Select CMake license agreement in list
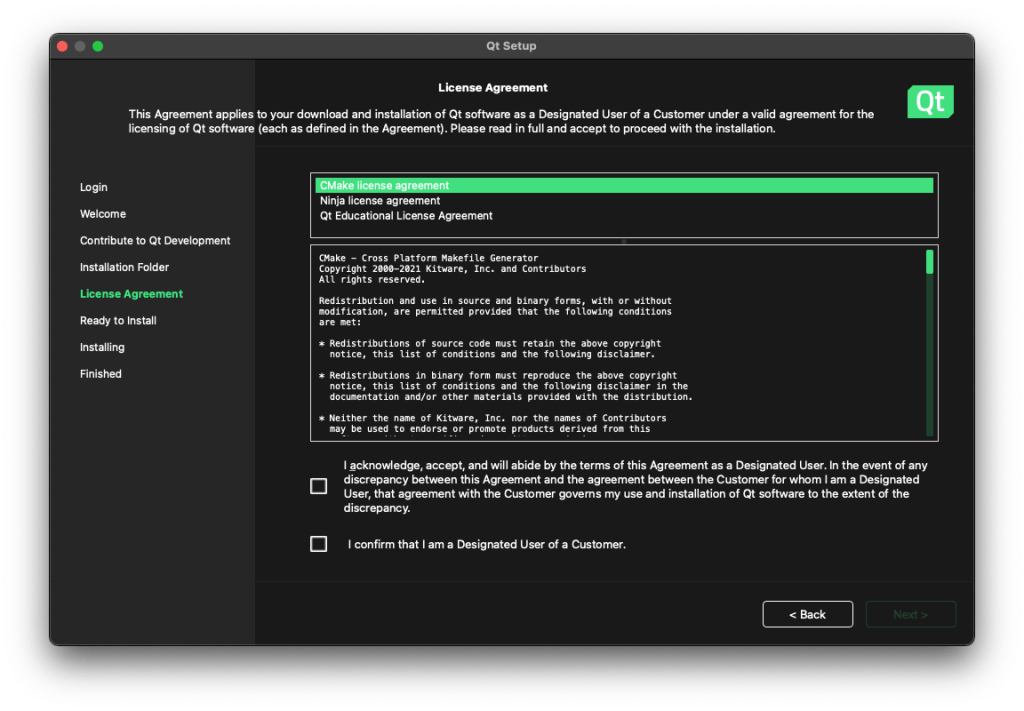The width and height of the screenshot is (1024, 711). point(385,186)
